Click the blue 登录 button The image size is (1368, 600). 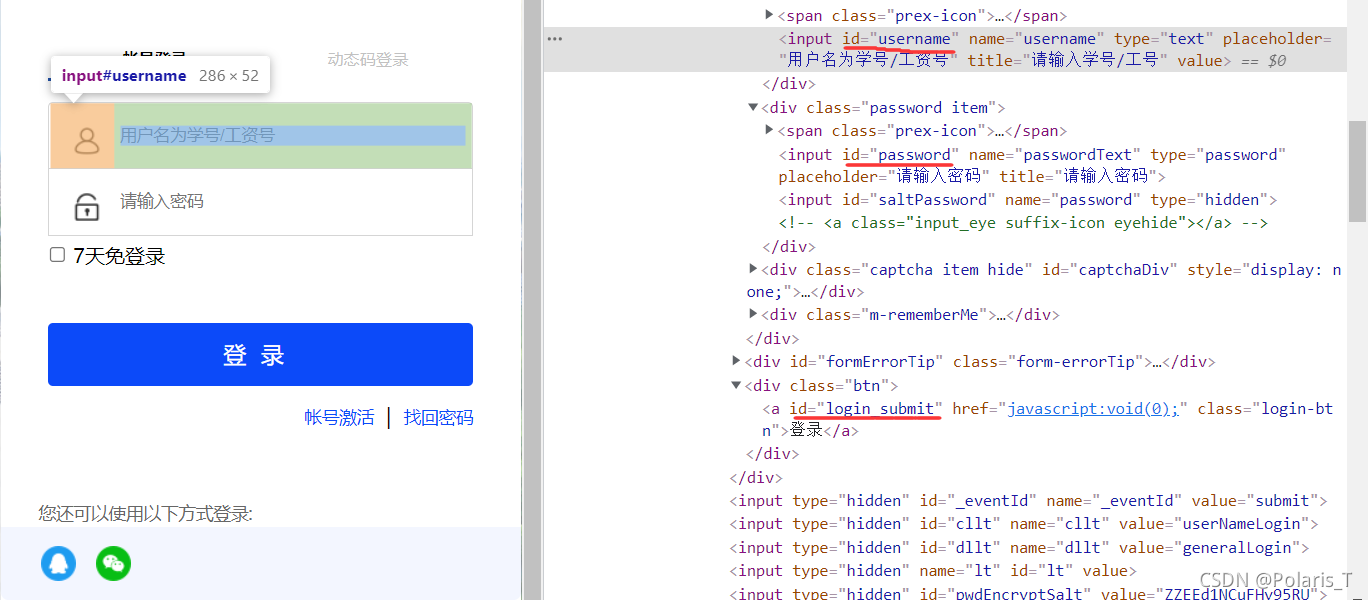click(260, 355)
